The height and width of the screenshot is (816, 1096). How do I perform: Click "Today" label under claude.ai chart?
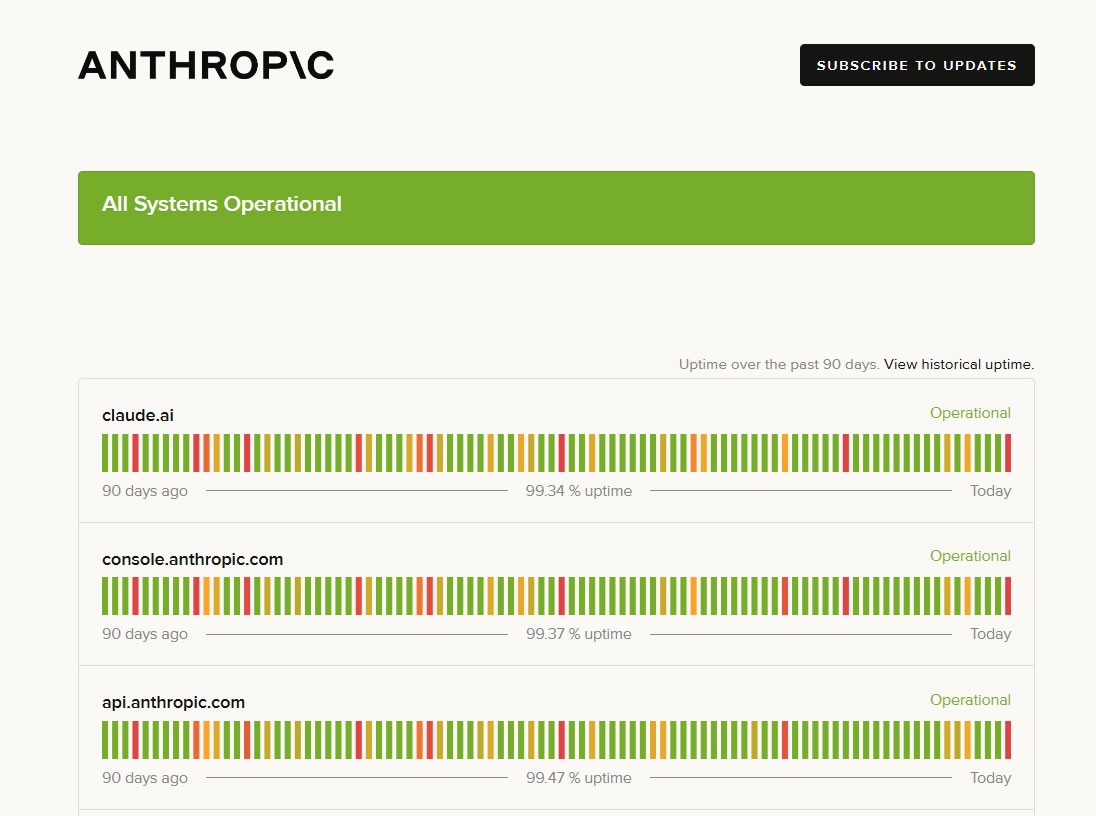click(990, 491)
